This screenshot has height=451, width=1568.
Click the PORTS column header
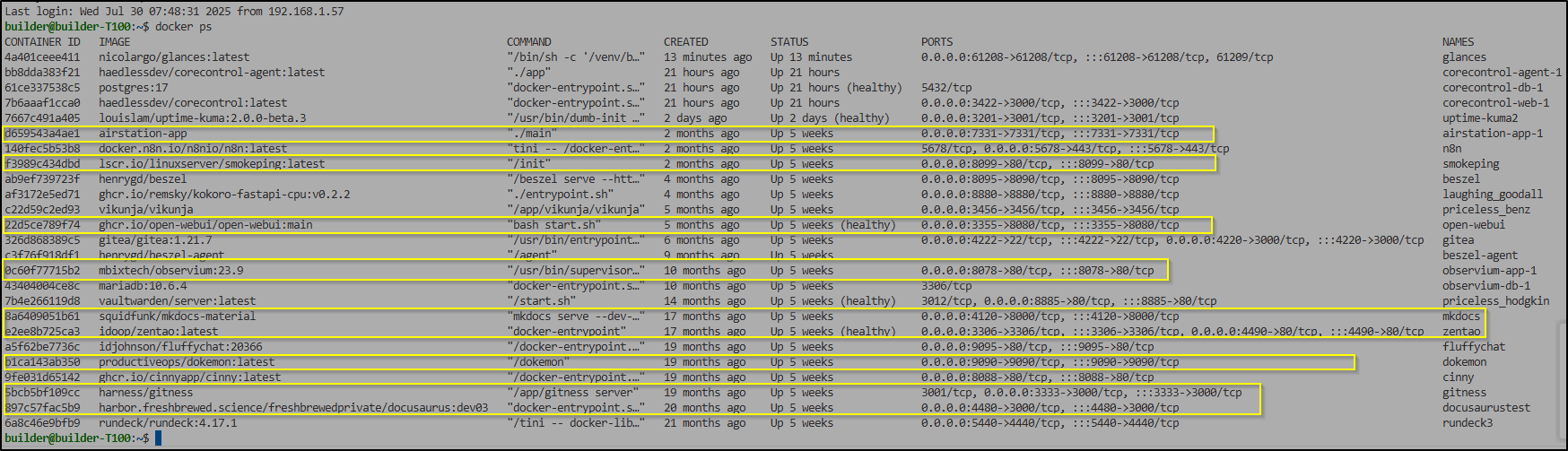point(937,42)
